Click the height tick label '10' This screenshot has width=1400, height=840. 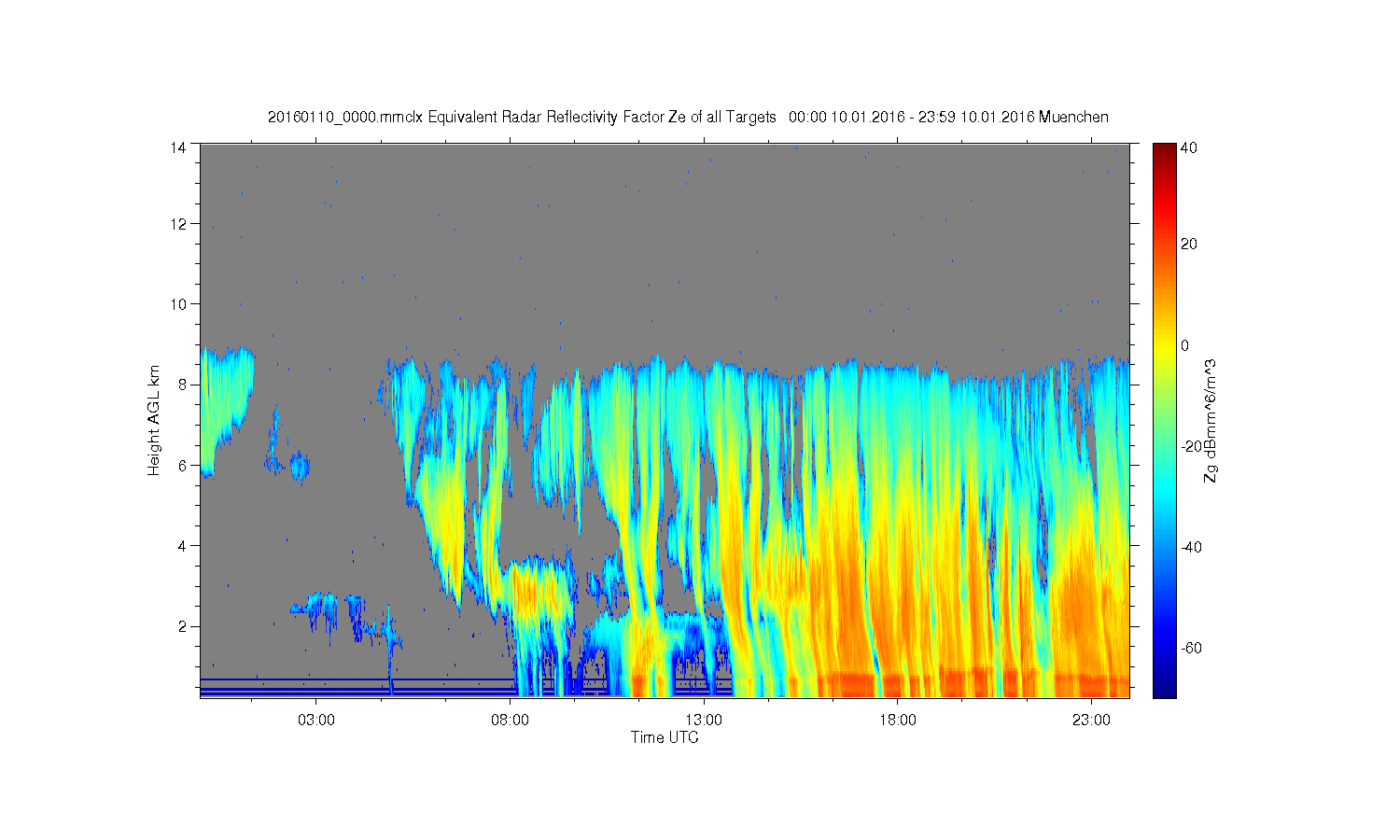pyautogui.click(x=178, y=304)
